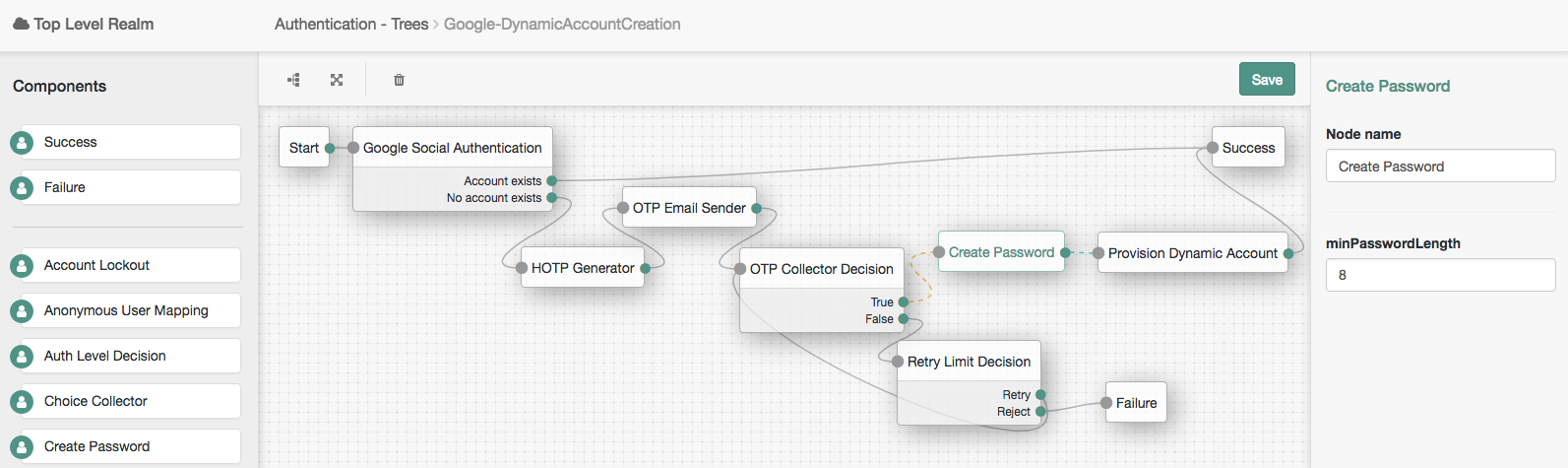
Task: Select the Create Password component in sidebar
Action: [x=131, y=446]
